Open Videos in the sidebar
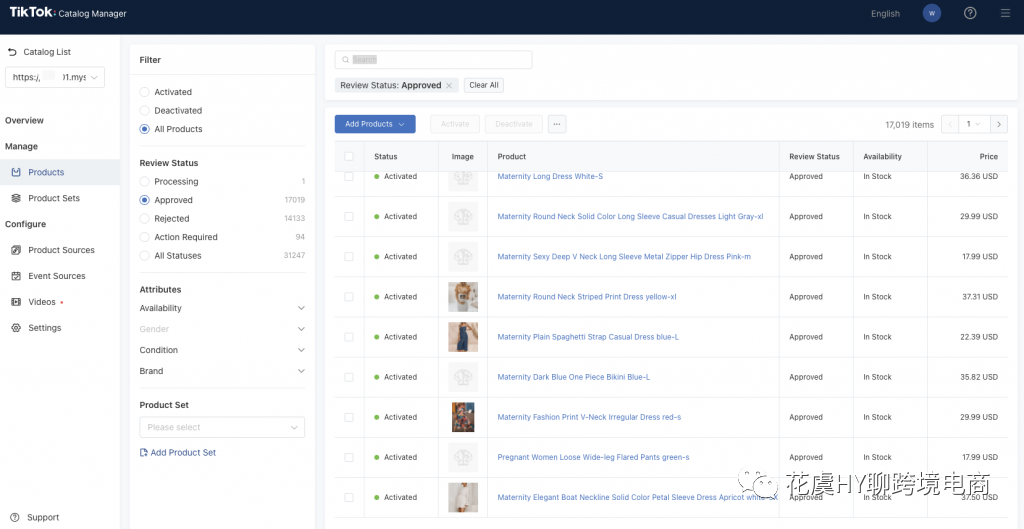 point(42,302)
